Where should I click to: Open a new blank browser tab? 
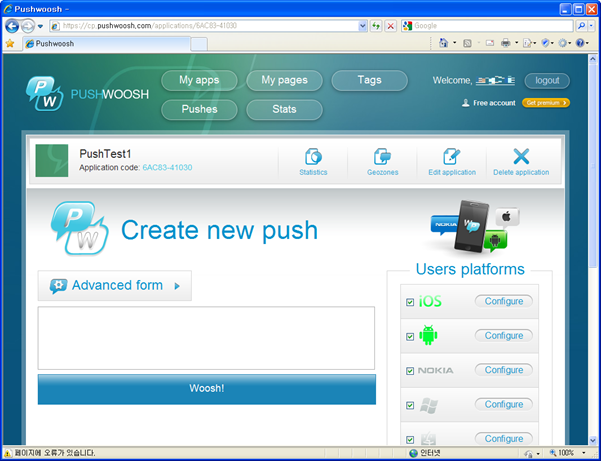tap(199, 44)
